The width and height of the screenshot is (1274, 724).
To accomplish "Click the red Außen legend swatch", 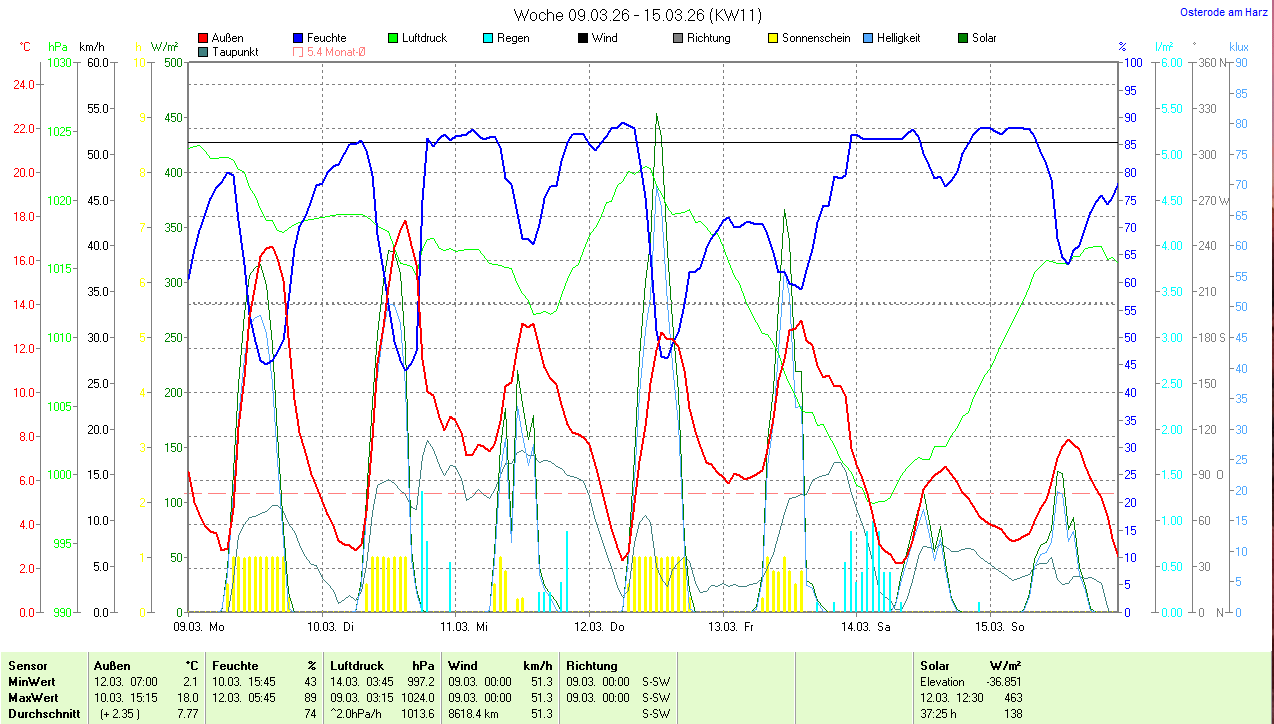I will tap(204, 38).
